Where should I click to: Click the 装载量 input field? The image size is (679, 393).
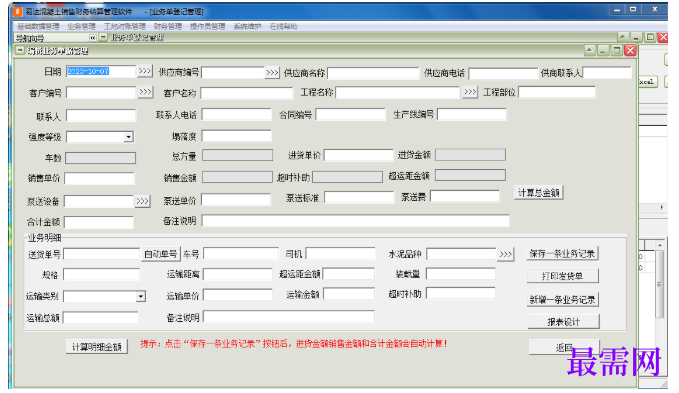point(461,274)
